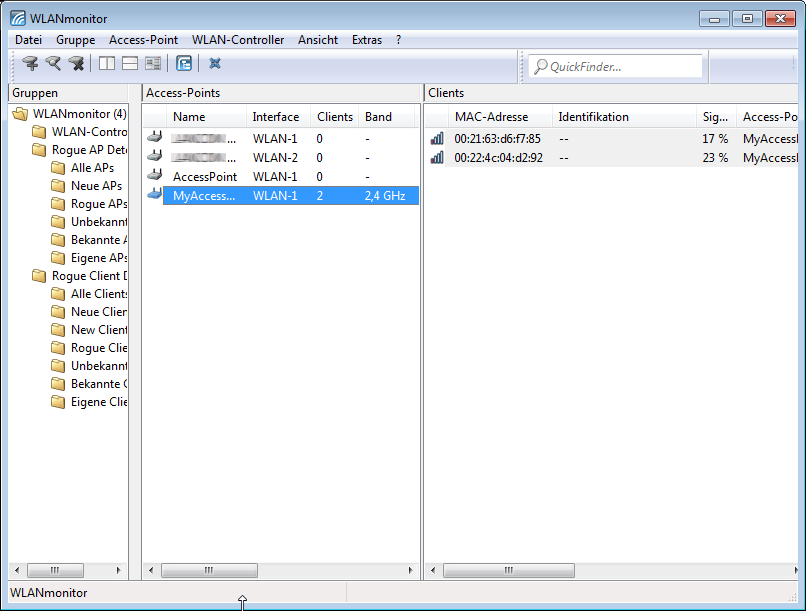Select client with MAC 00:21:63:d6:f7:85
This screenshot has height=611, width=806.
tap(497, 139)
